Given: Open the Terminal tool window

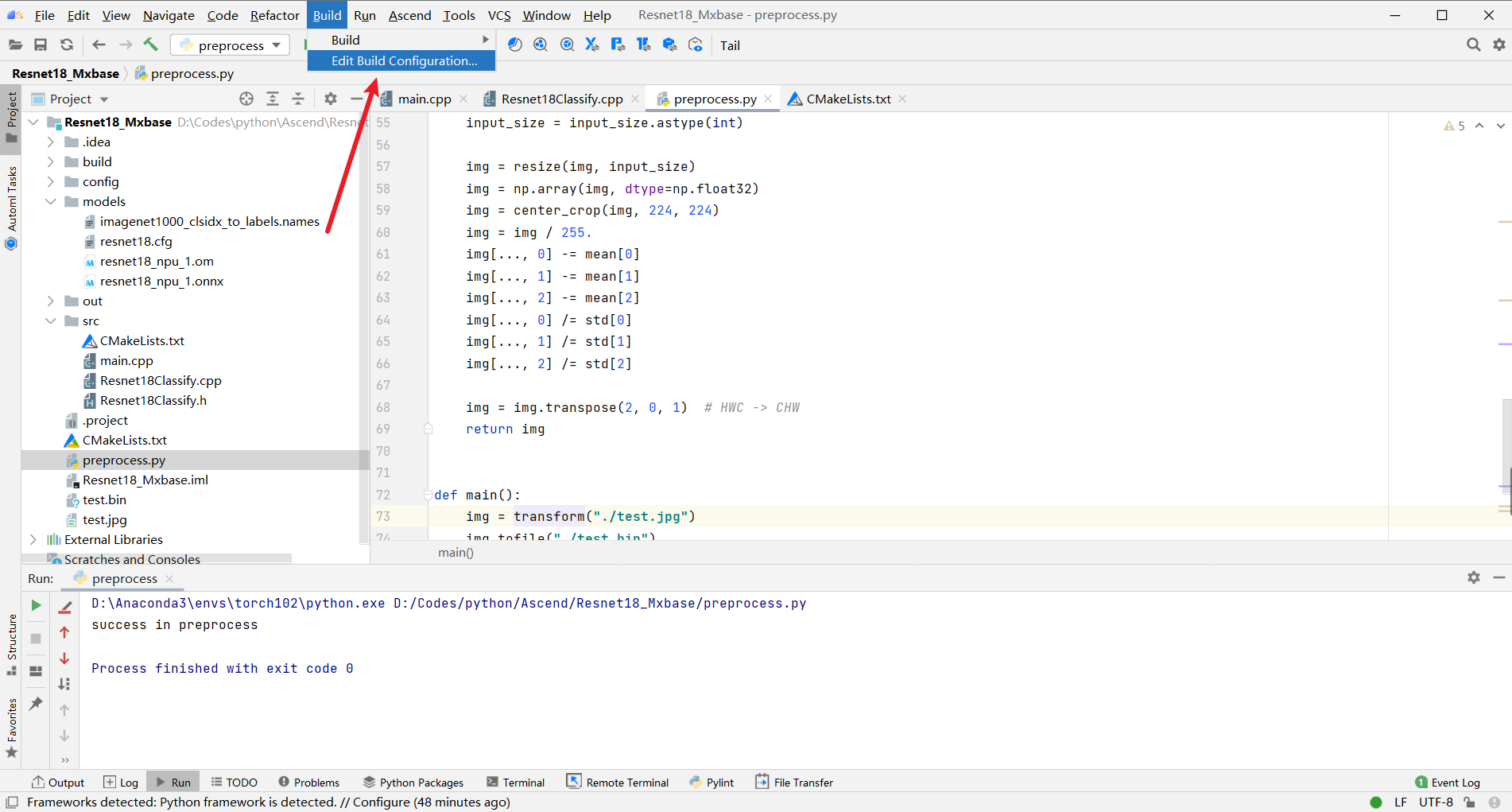Looking at the screenshot, I should [x=515, y=783].
